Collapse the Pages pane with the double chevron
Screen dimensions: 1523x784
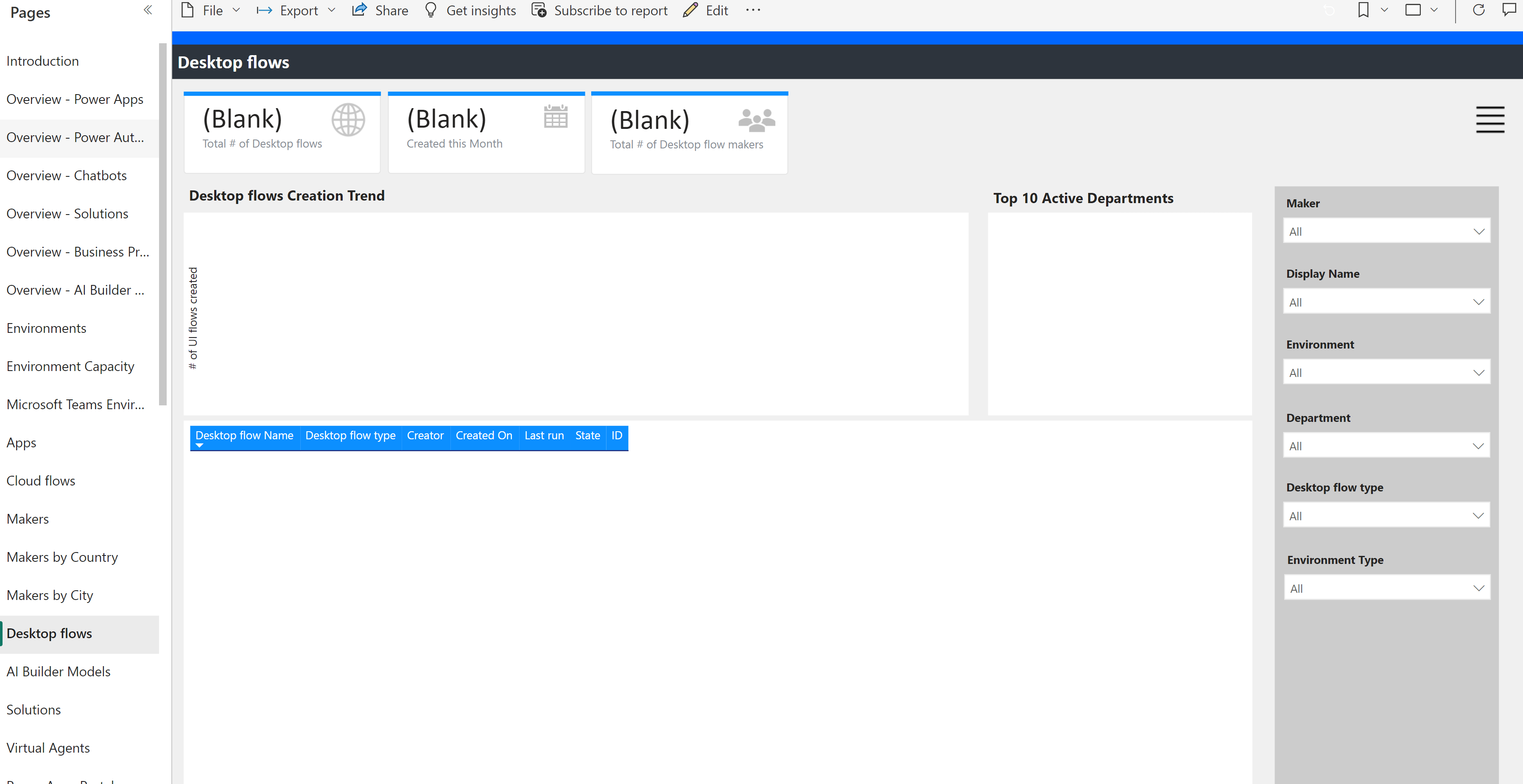(x=148, y=10)
